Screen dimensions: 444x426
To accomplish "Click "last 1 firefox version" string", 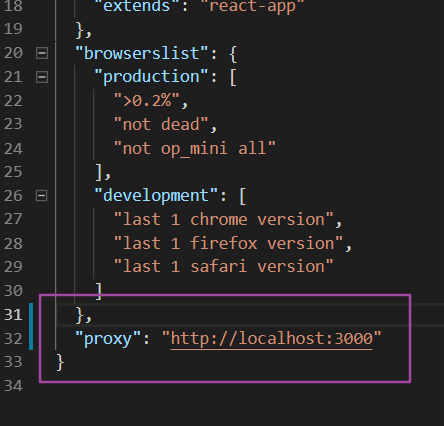I will coord(228,243).
